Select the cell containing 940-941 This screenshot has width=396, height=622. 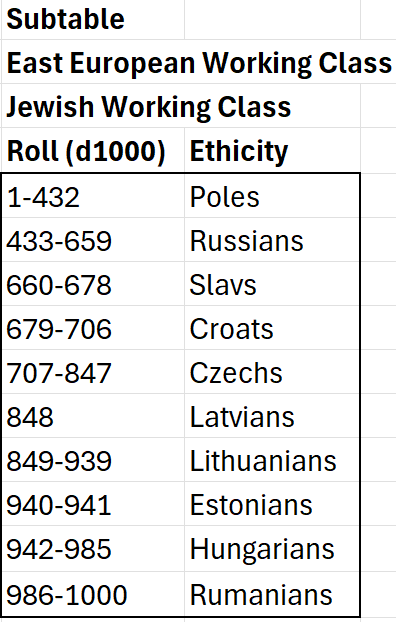pyautogui.click(x=93, y=504)
